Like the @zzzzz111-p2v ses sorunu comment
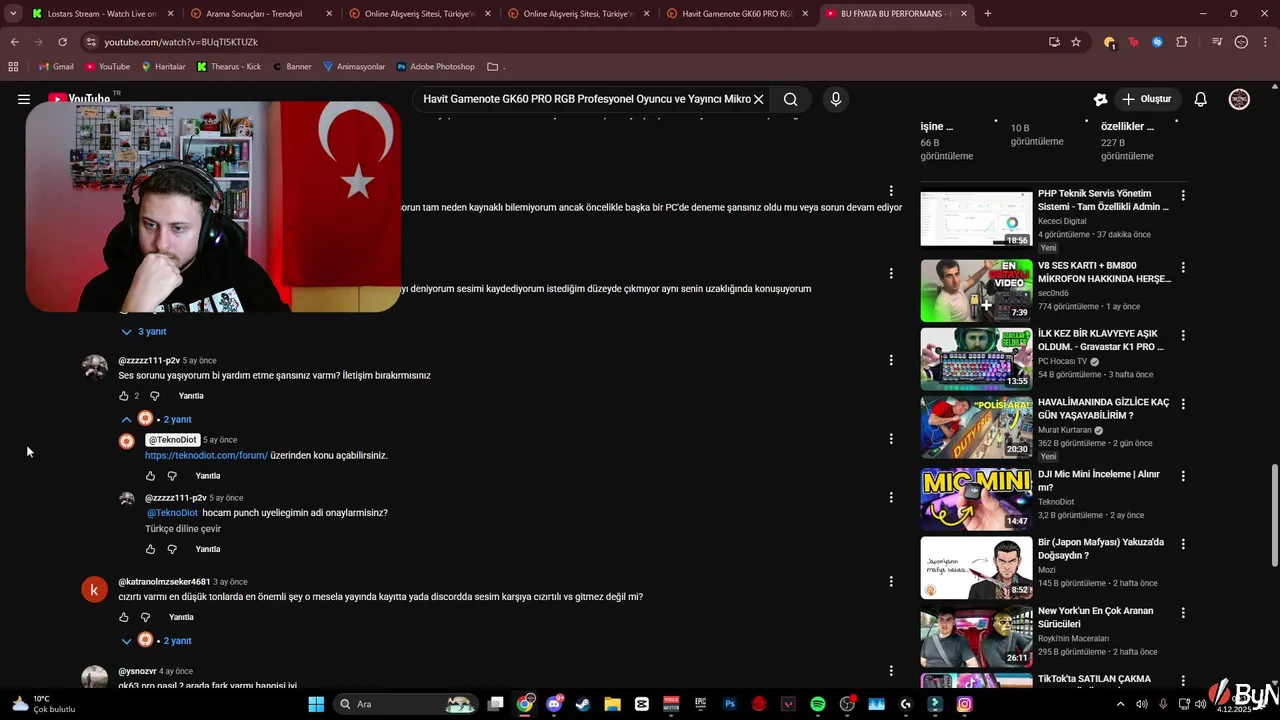Viewport: 1280px width, 720px height. [x=124, y=396]
